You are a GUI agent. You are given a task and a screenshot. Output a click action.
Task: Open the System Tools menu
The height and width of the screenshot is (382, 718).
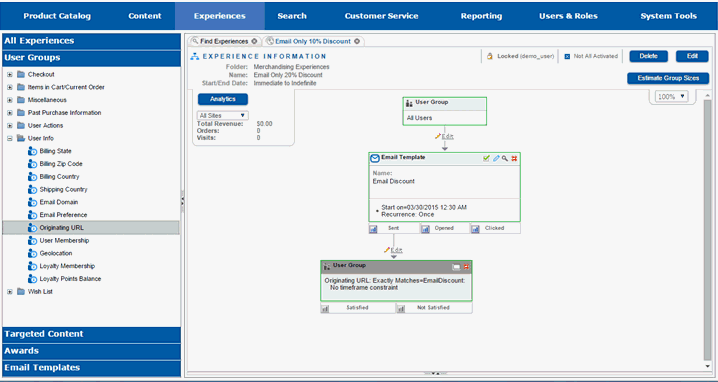(669, 16)
